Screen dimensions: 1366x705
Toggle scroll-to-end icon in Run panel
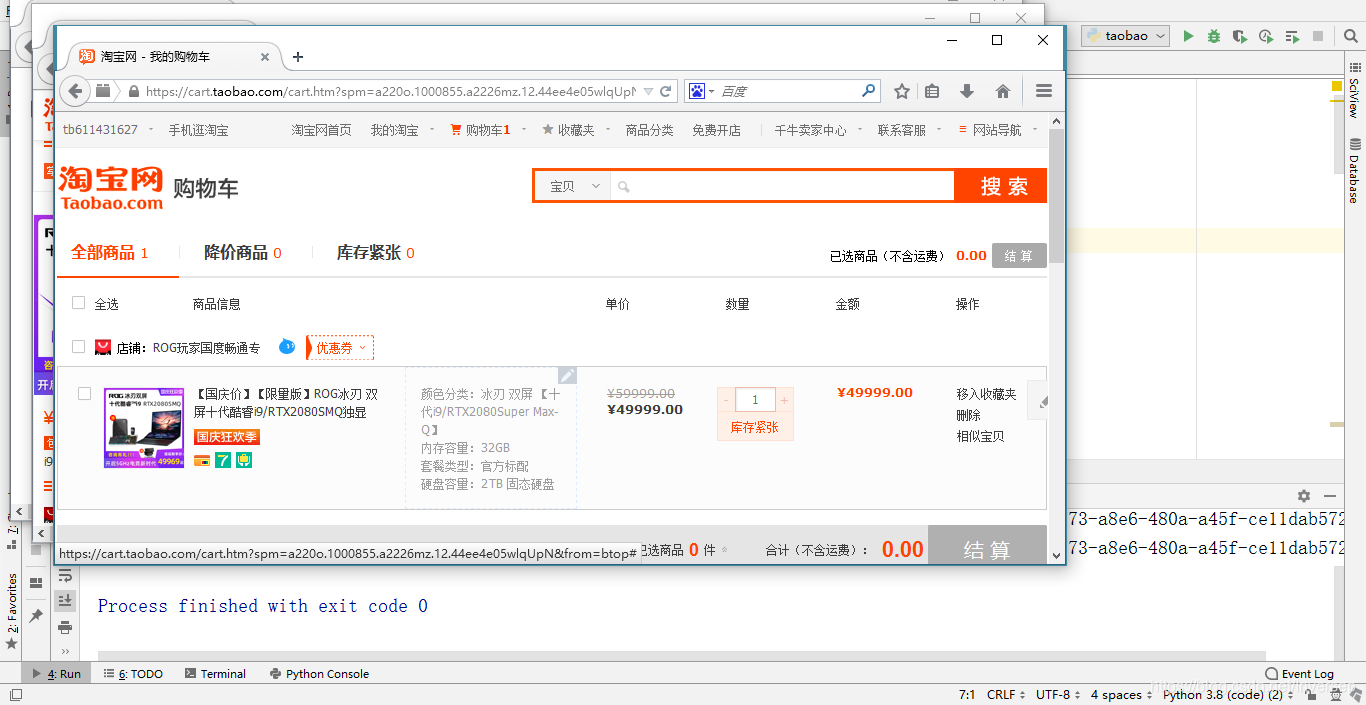pyautogui.click(x=65, y=600)
